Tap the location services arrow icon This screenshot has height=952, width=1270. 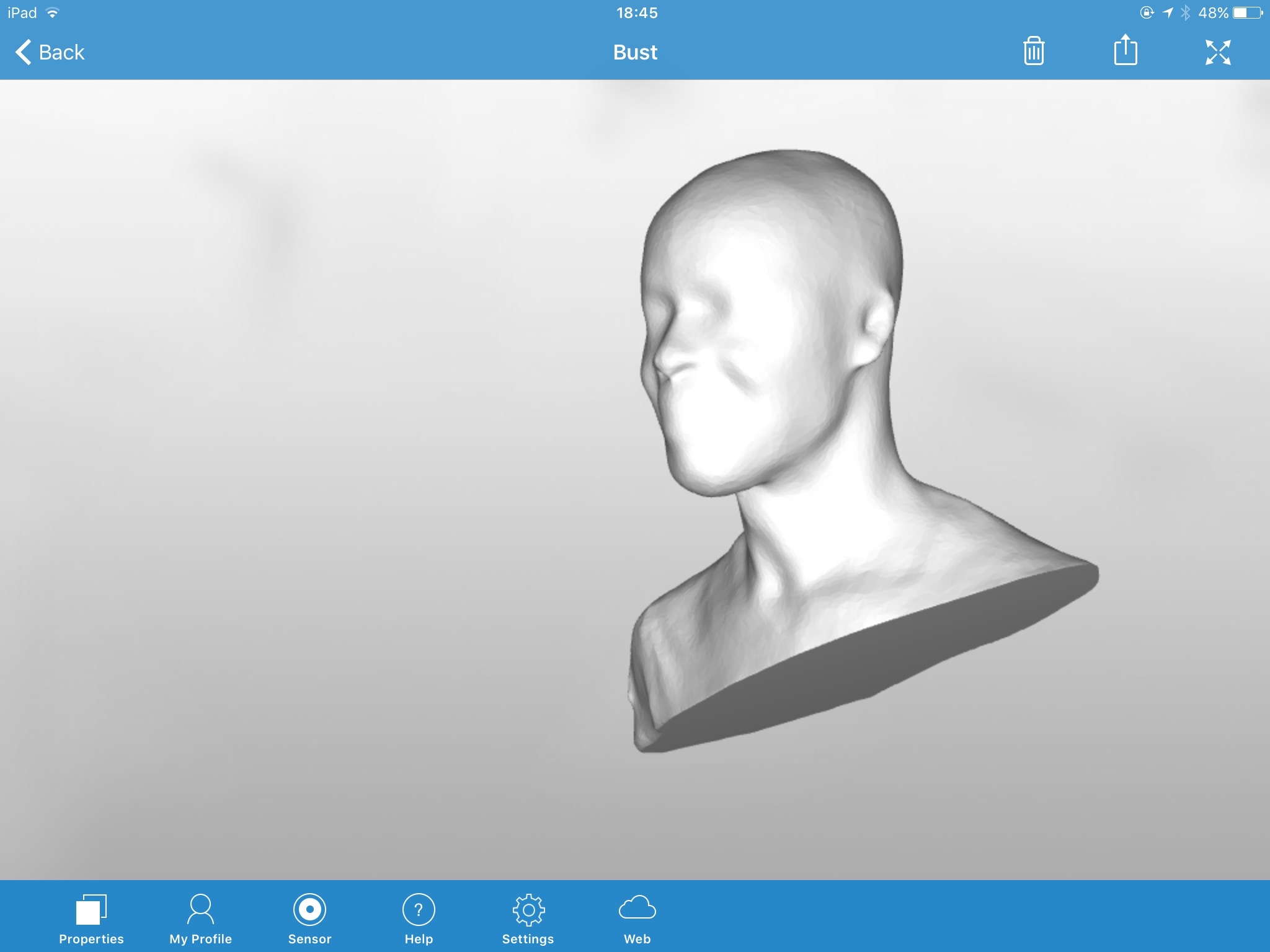click(x=1167, y=13)
